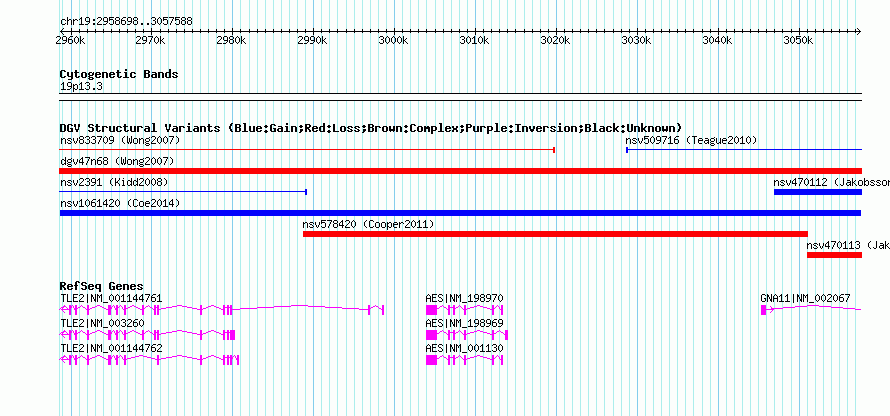The image size is (890, 416).
Task: Click the TLE2|NM_001144762 gene label
Action: (x=111, y=348)
